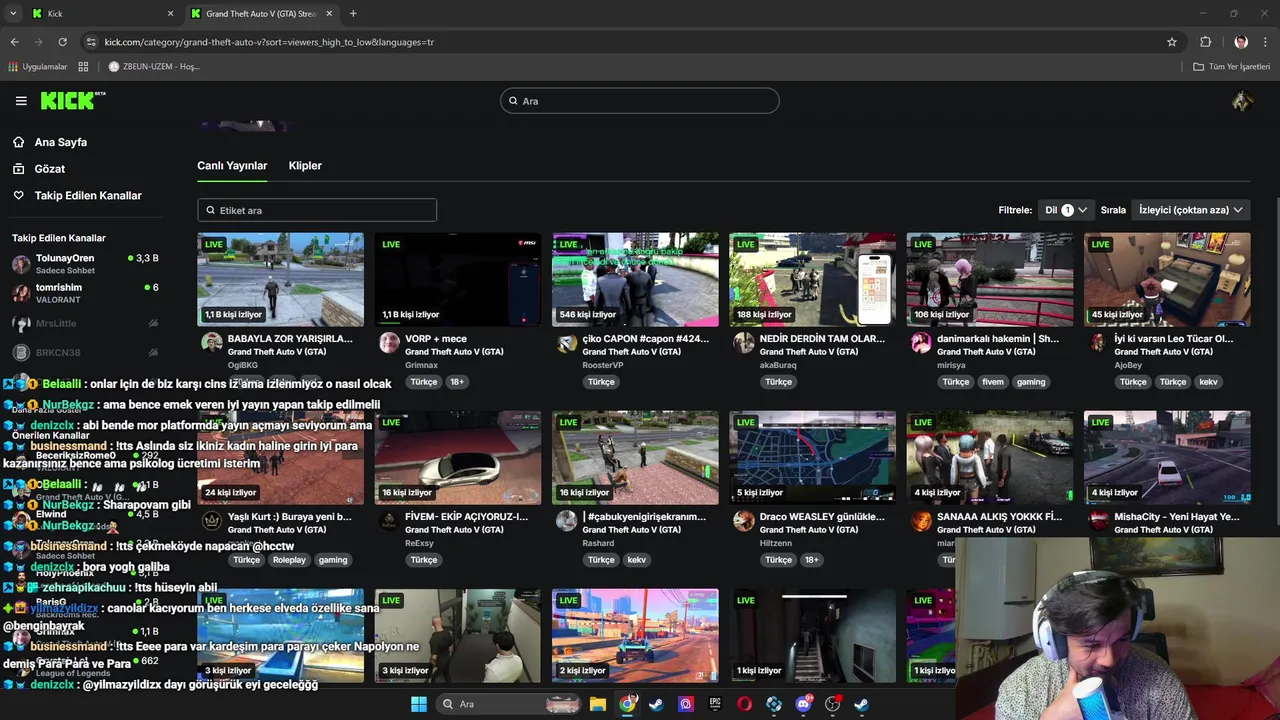Click the kekv tag under İyi ki varsın Leo
Screen dimensions: 1280x720
(1208, 382)
